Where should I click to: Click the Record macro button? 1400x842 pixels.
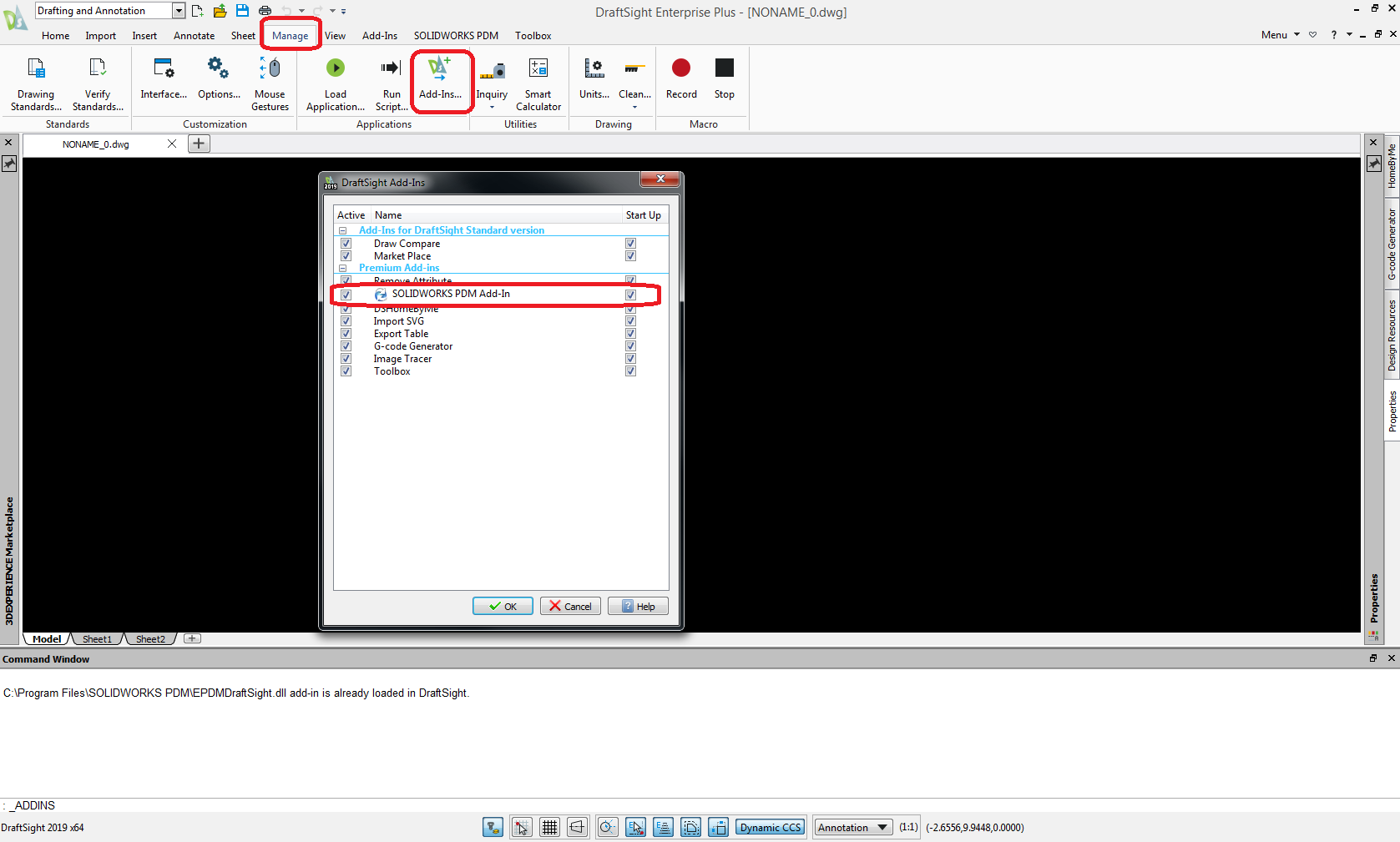click(681, 68)
